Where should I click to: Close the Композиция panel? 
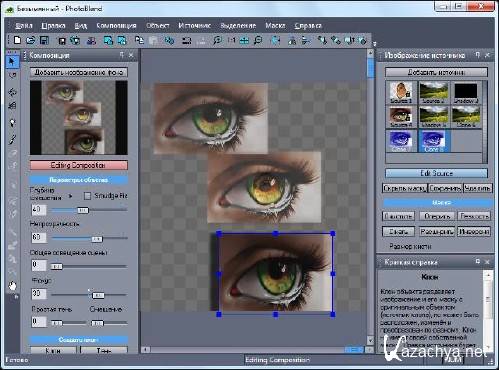click(131, 55)
